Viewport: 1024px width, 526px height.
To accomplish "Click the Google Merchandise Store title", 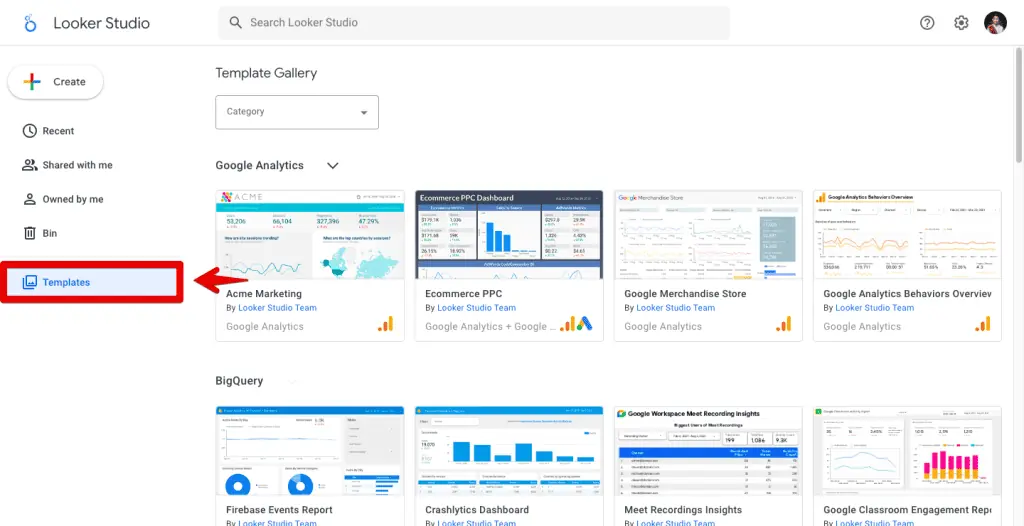I will point(685,293).
